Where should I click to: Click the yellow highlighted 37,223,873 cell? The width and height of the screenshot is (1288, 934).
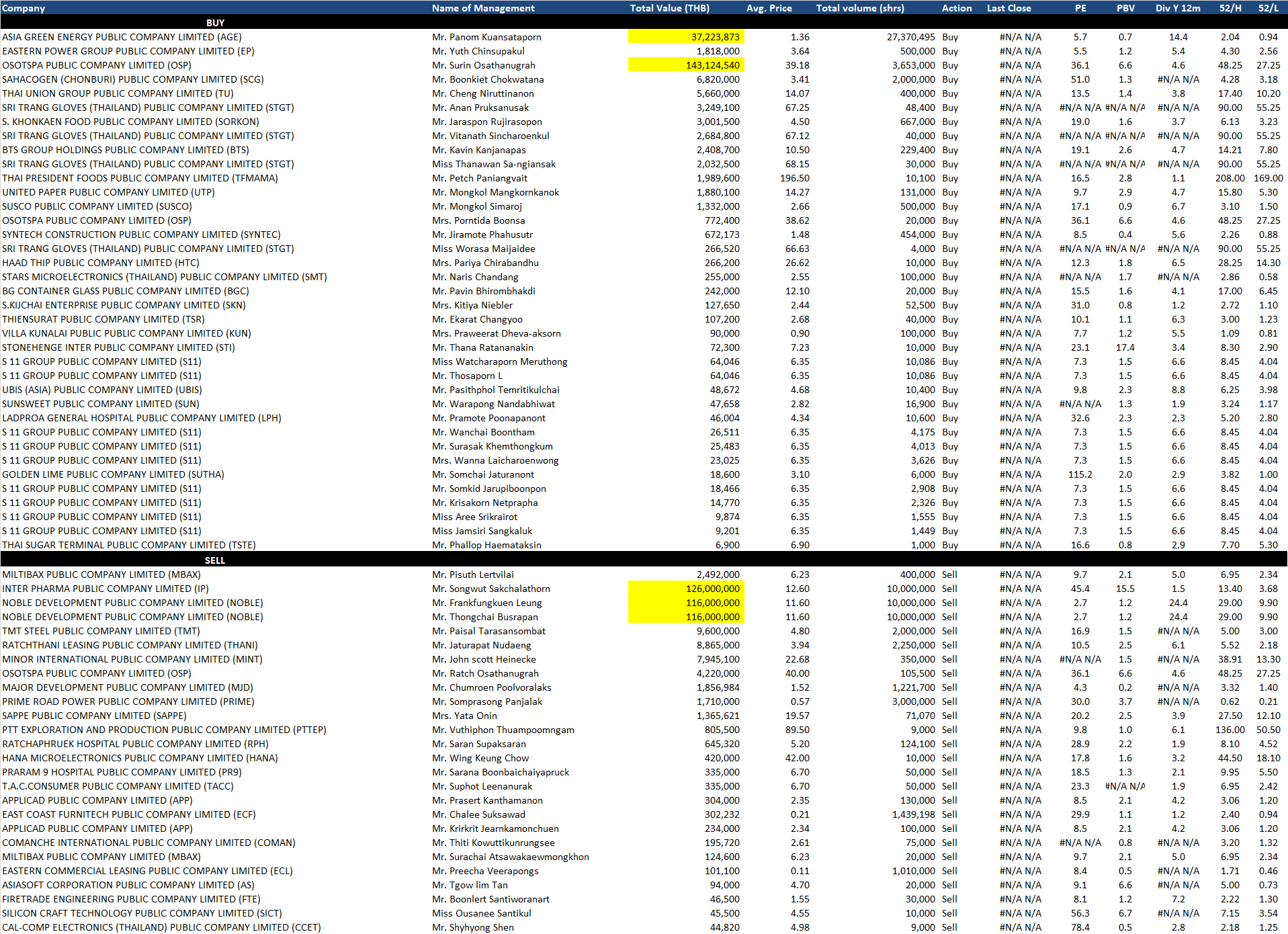point(687,37)
